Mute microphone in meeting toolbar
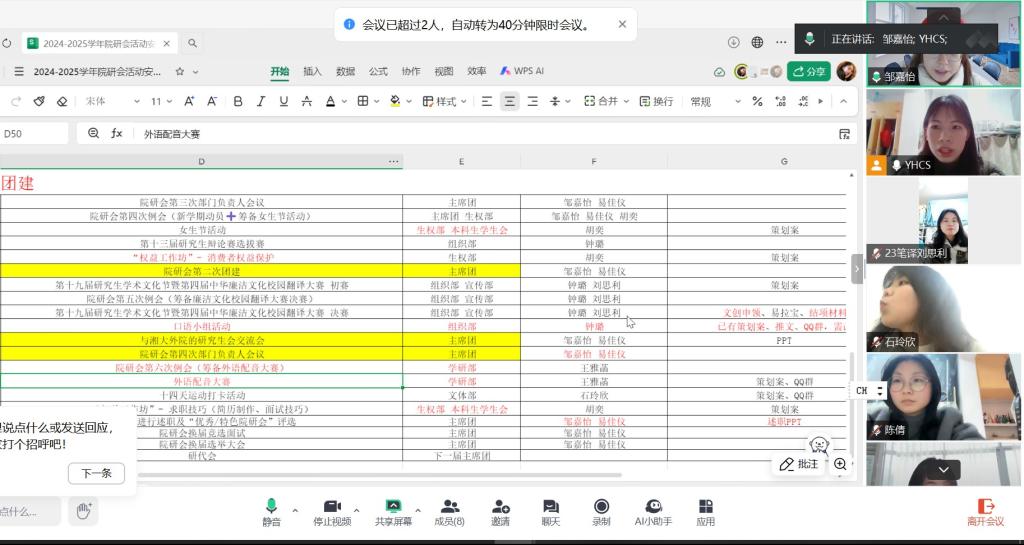The width and height of the screenshot is (1024, 545). tap(271, 511)
